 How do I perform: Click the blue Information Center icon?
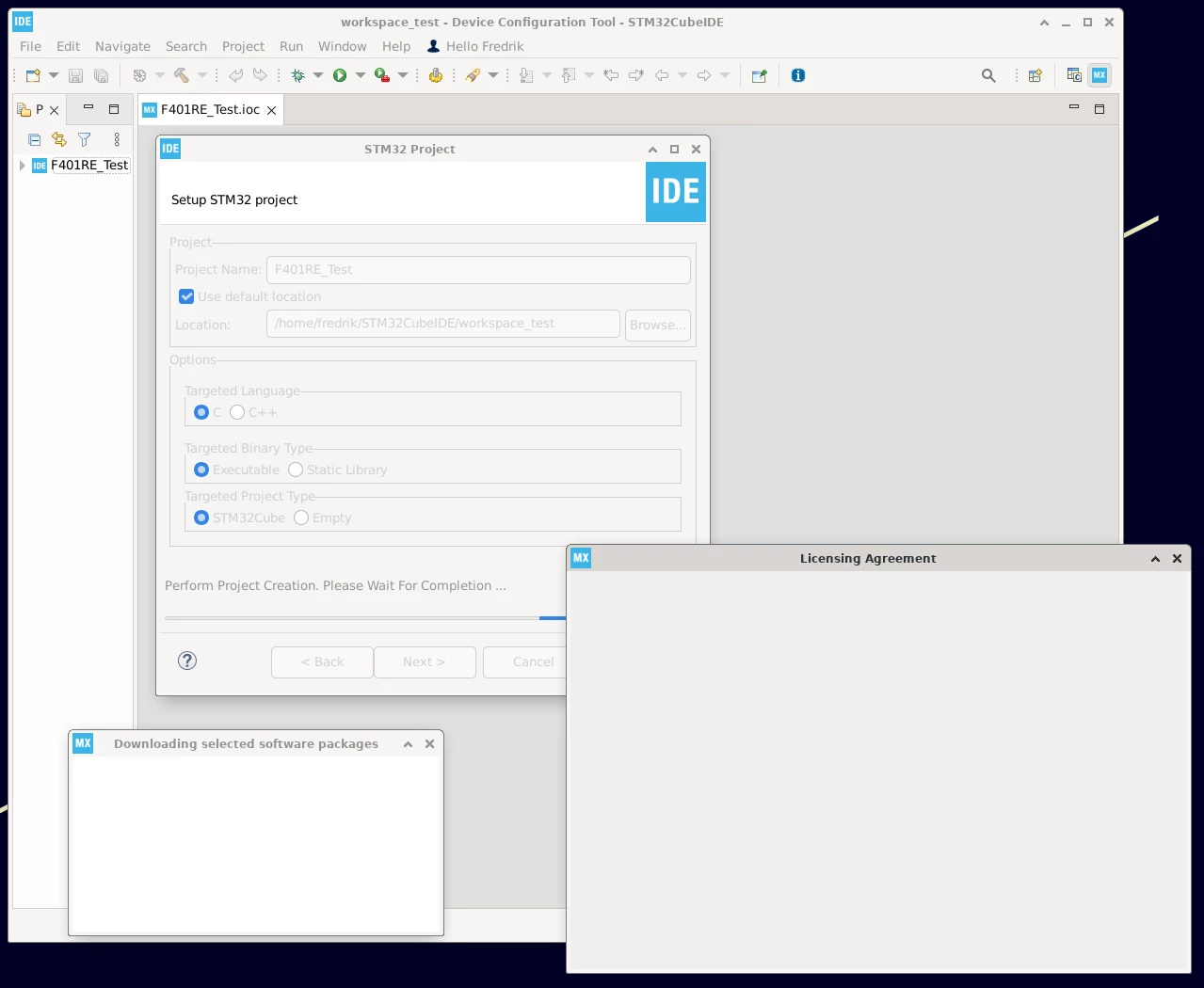pos(798,75)
